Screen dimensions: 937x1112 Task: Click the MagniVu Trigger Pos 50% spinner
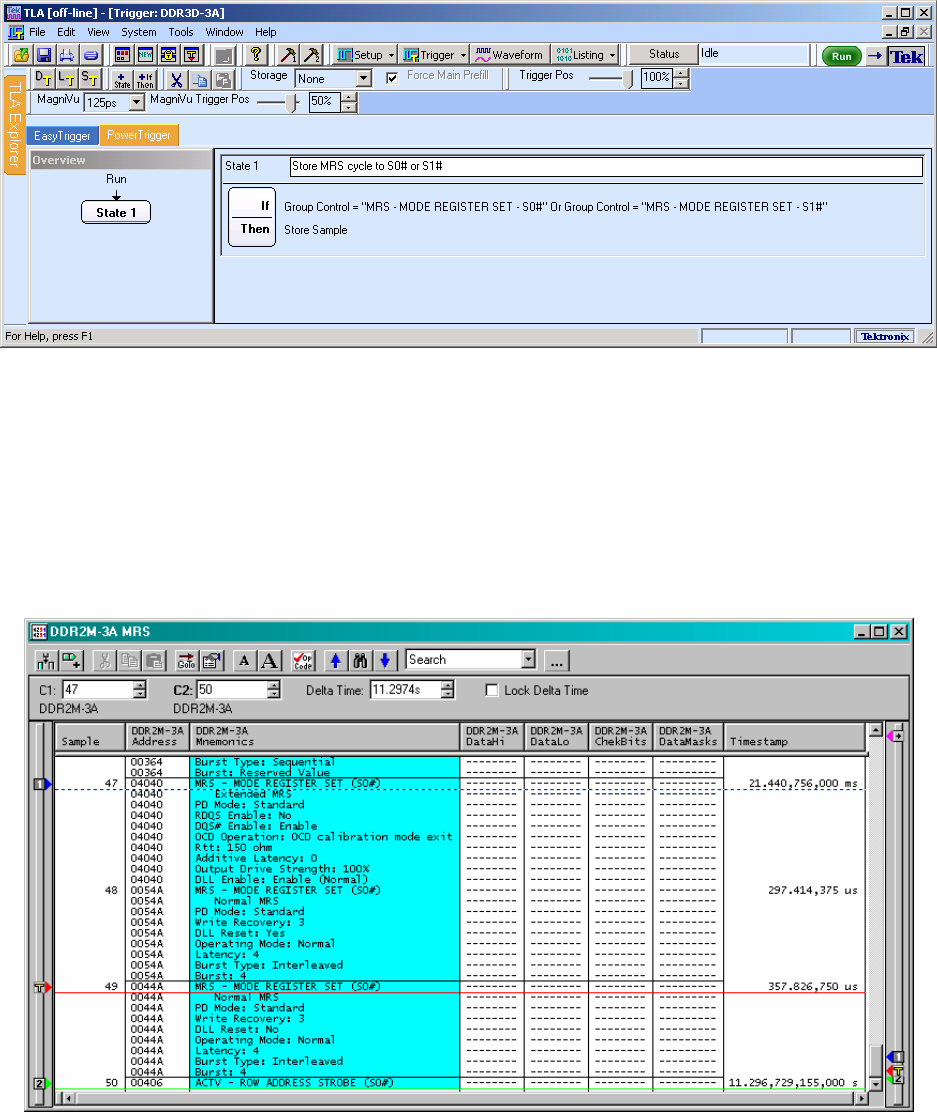point(348,103)
